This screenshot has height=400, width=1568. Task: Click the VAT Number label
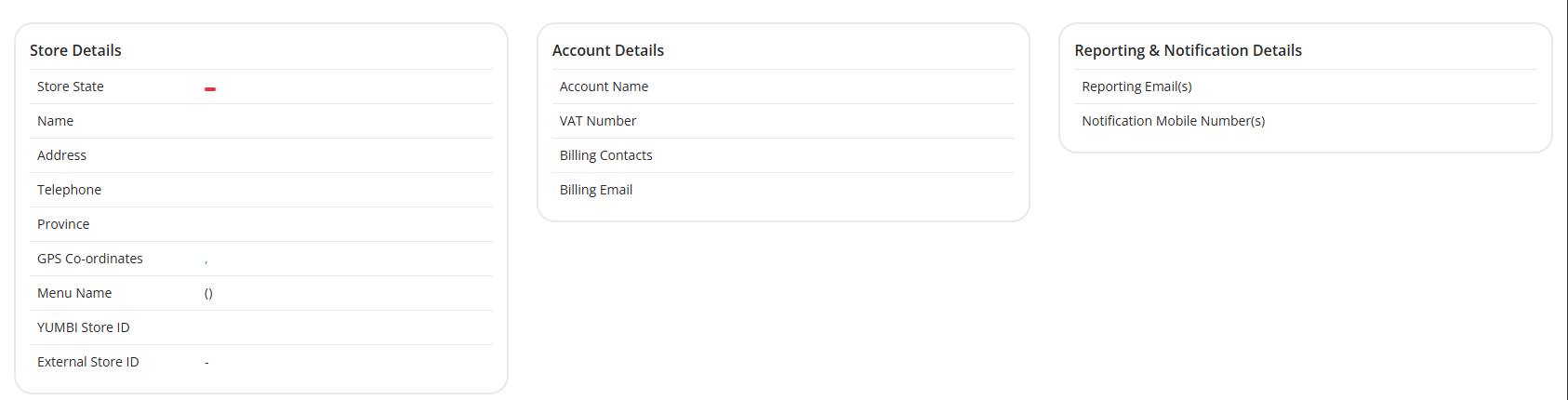click(x=598, y=121)
